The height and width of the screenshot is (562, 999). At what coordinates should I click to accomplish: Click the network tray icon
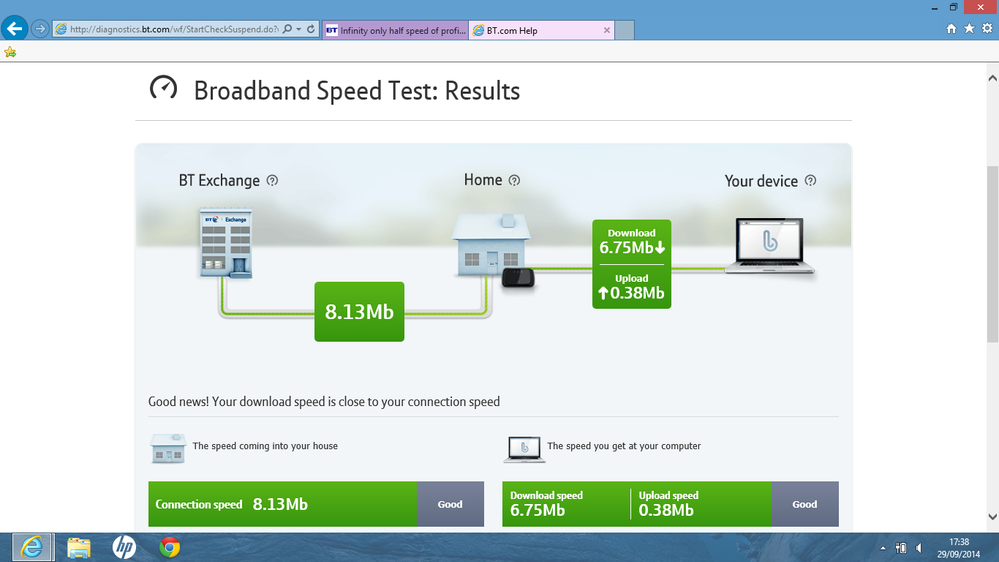(901, 548)
